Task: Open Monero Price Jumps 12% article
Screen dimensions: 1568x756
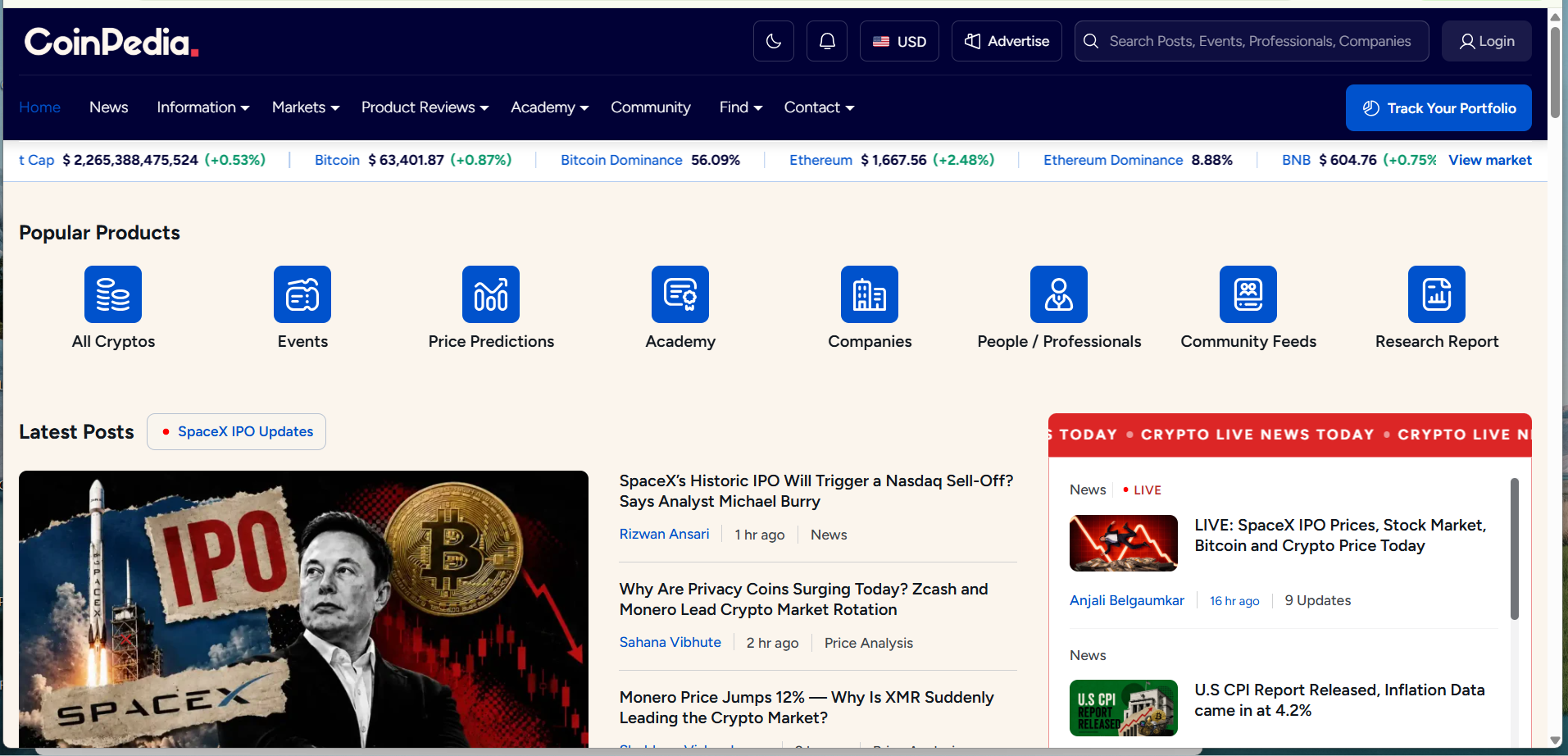Action: 807,708
